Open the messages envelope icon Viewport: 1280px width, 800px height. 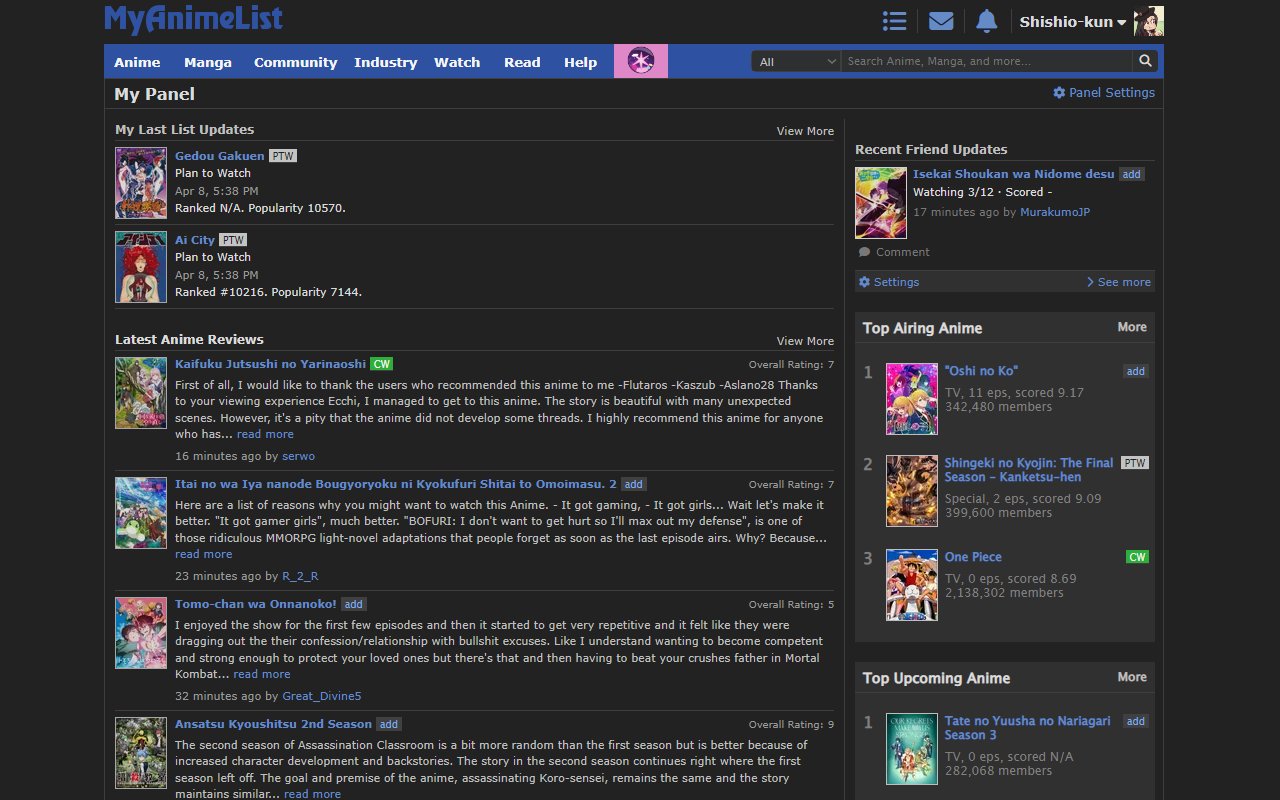point(940,20)
